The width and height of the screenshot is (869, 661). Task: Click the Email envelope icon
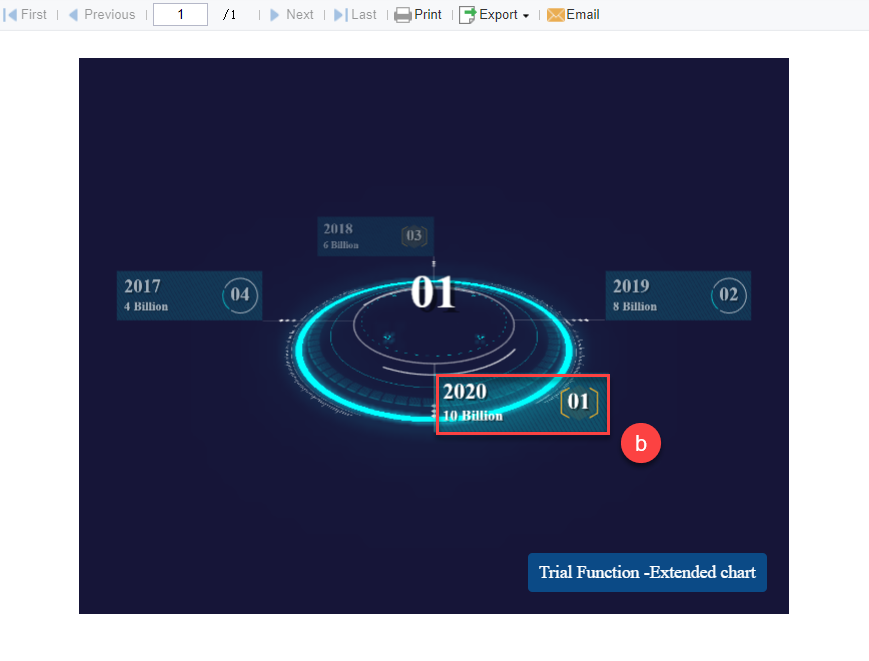[555, 15]
